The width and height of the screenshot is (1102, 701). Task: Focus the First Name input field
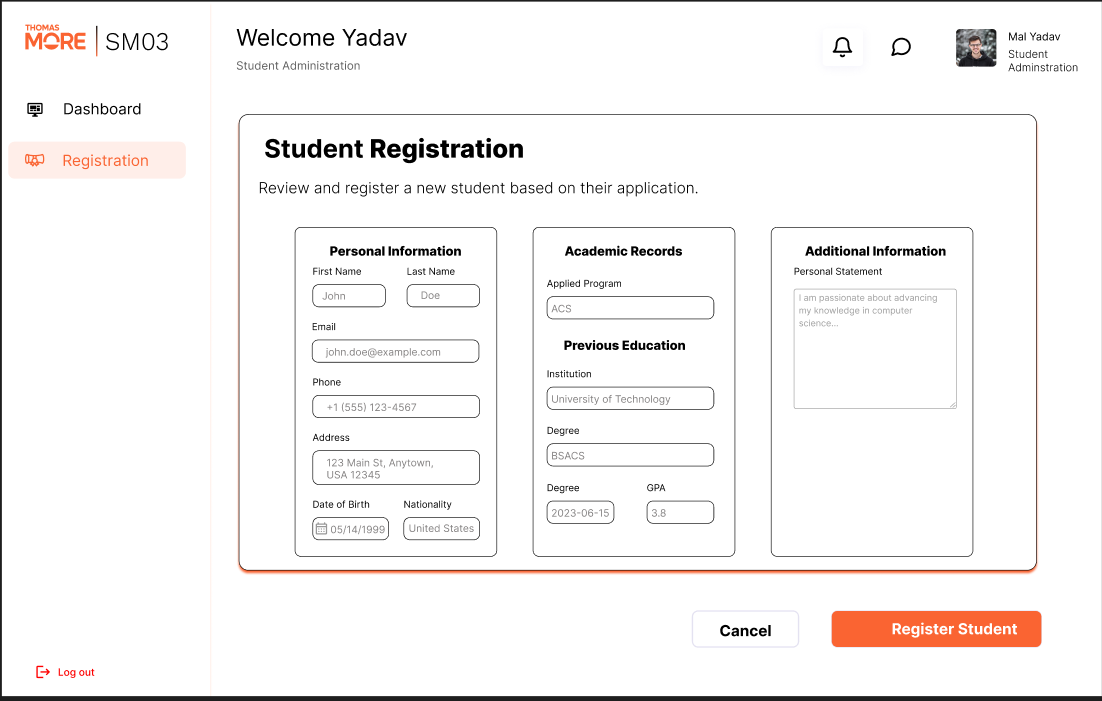349,296
